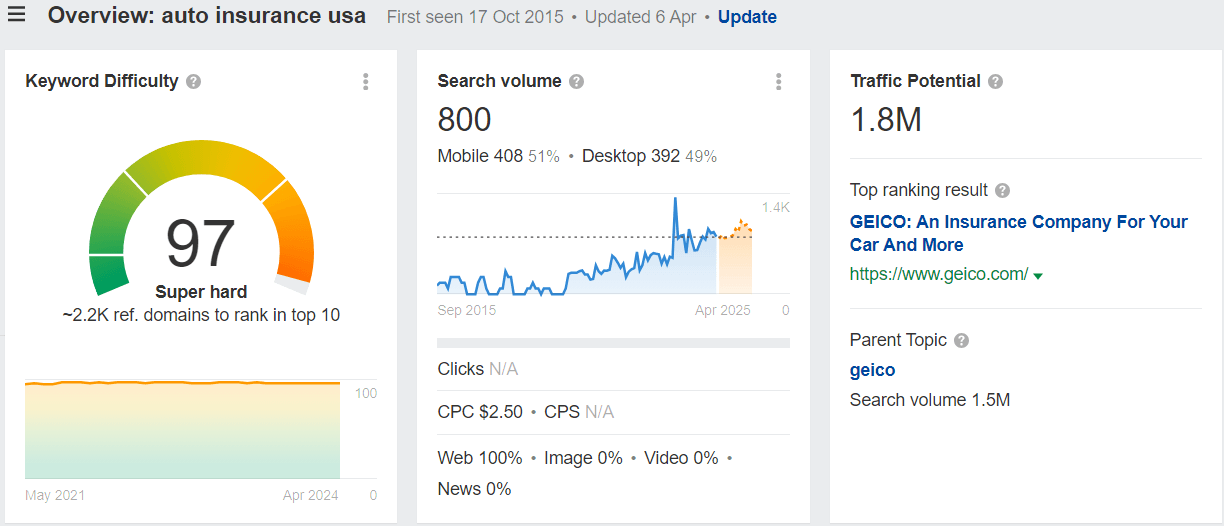Open Keyword Difficulty card options menu
Viewport: 1224px width, 526px height.
tap(366, 82)
